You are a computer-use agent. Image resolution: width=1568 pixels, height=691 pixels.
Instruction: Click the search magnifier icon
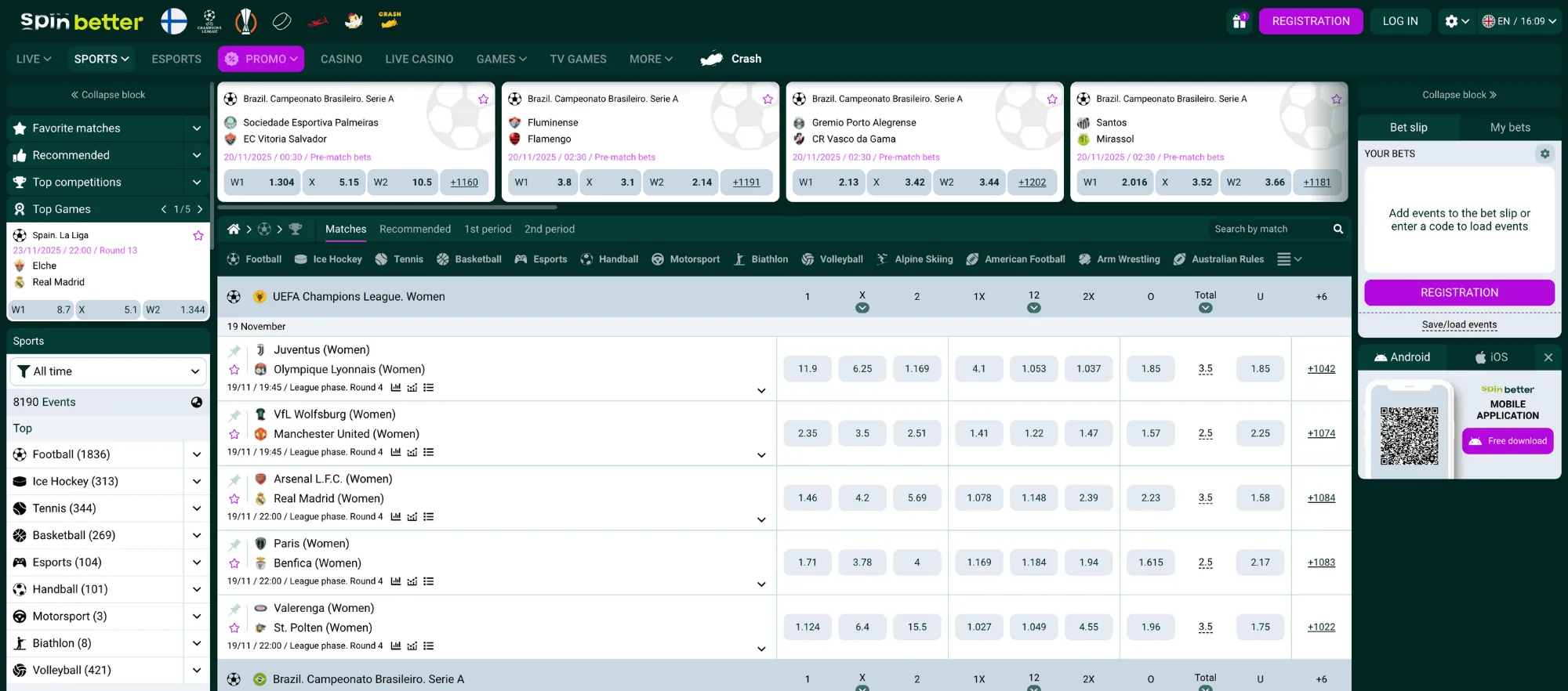[1338, 229]
